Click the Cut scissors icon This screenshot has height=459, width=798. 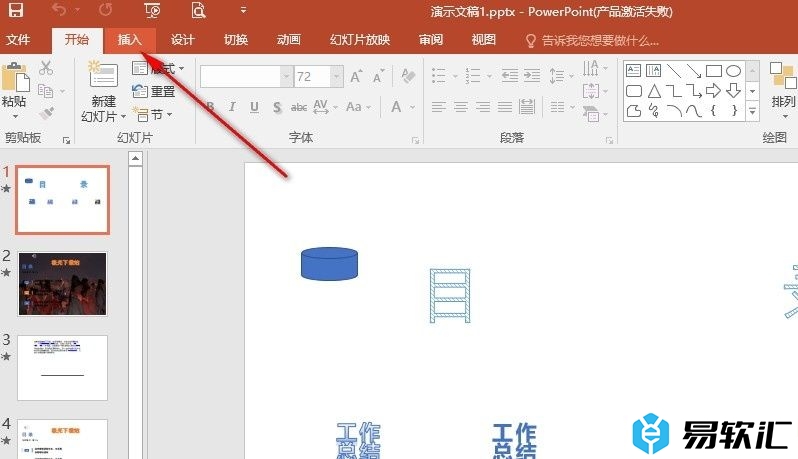[46, 68]
